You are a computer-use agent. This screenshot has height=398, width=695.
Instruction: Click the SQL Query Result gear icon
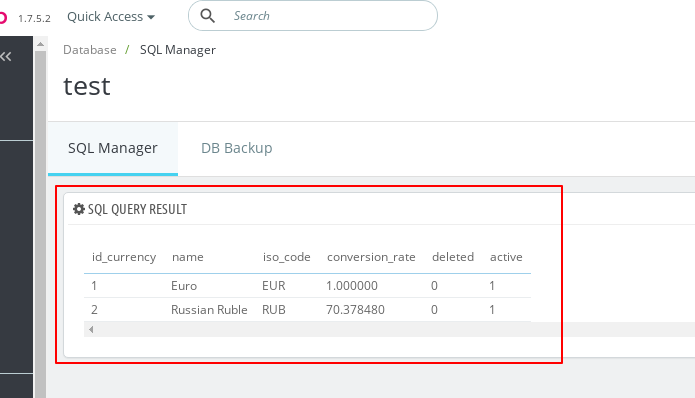click(x=79, y=209)
